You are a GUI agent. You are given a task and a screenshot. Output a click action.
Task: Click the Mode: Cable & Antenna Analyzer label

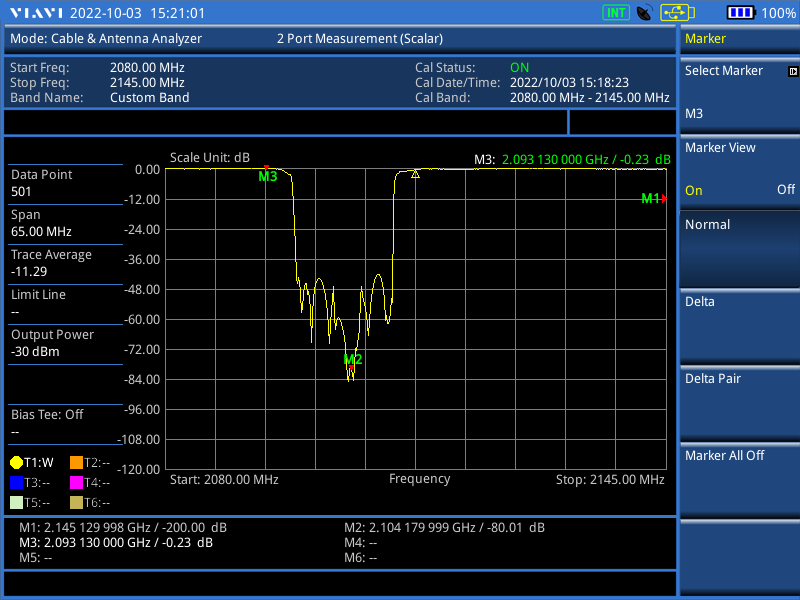[106, 39]
